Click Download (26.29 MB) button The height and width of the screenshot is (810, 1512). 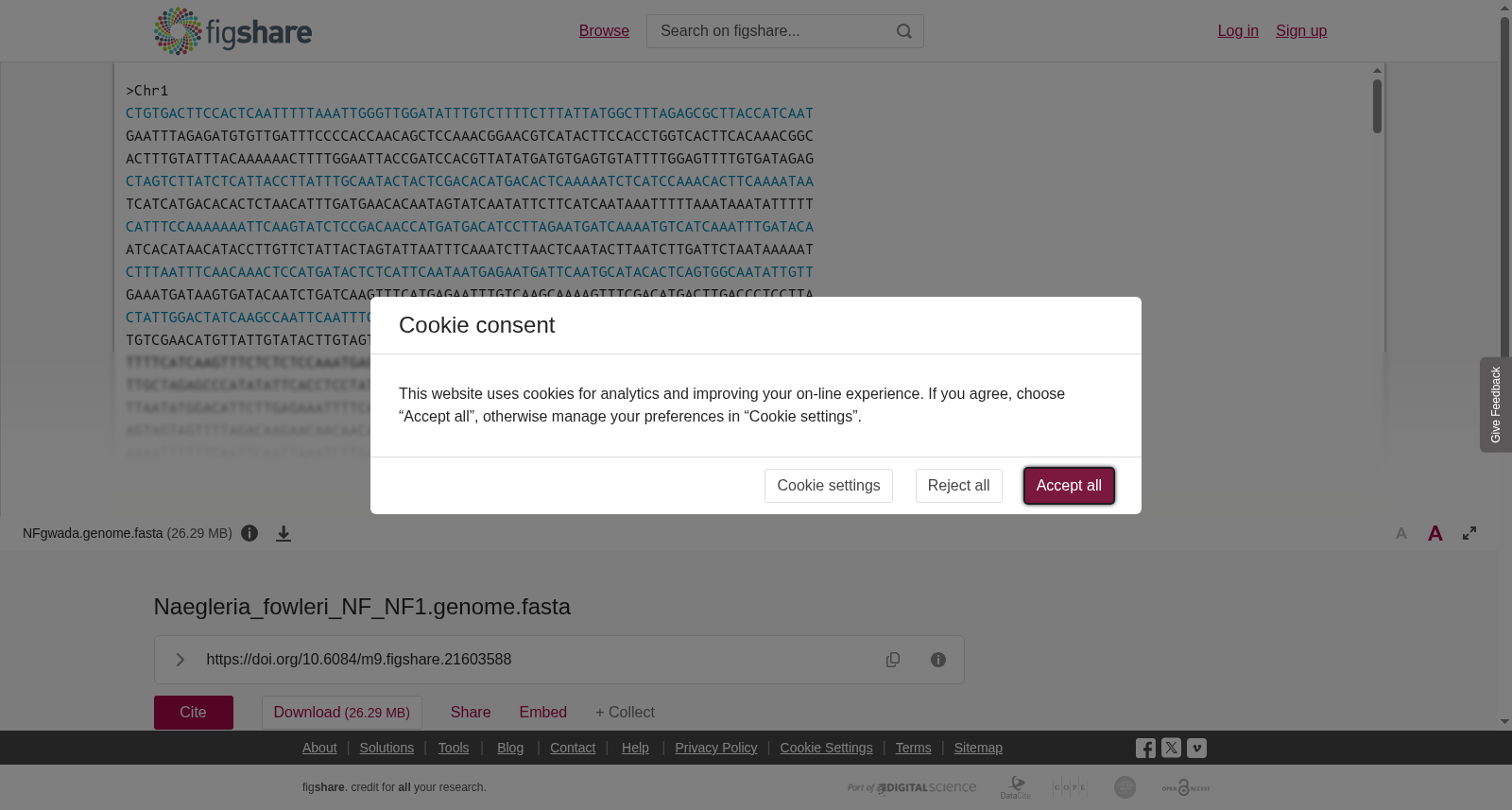(x=342, y=713)
